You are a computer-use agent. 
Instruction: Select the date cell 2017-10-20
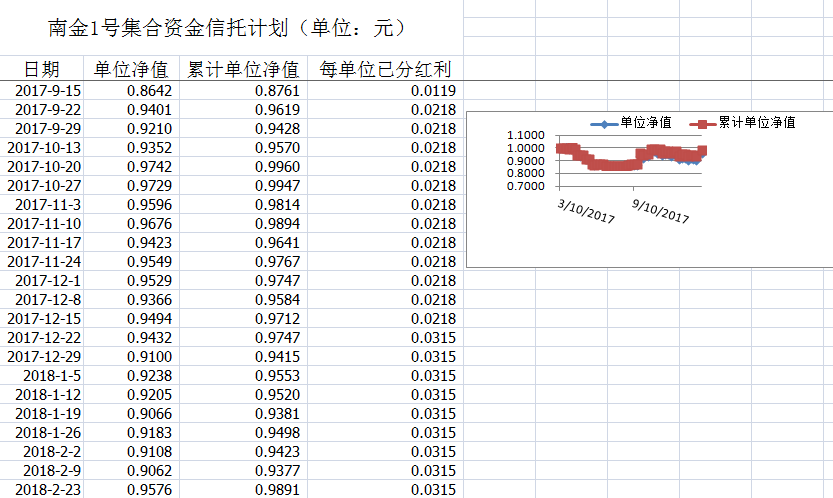tap(44, 167)
